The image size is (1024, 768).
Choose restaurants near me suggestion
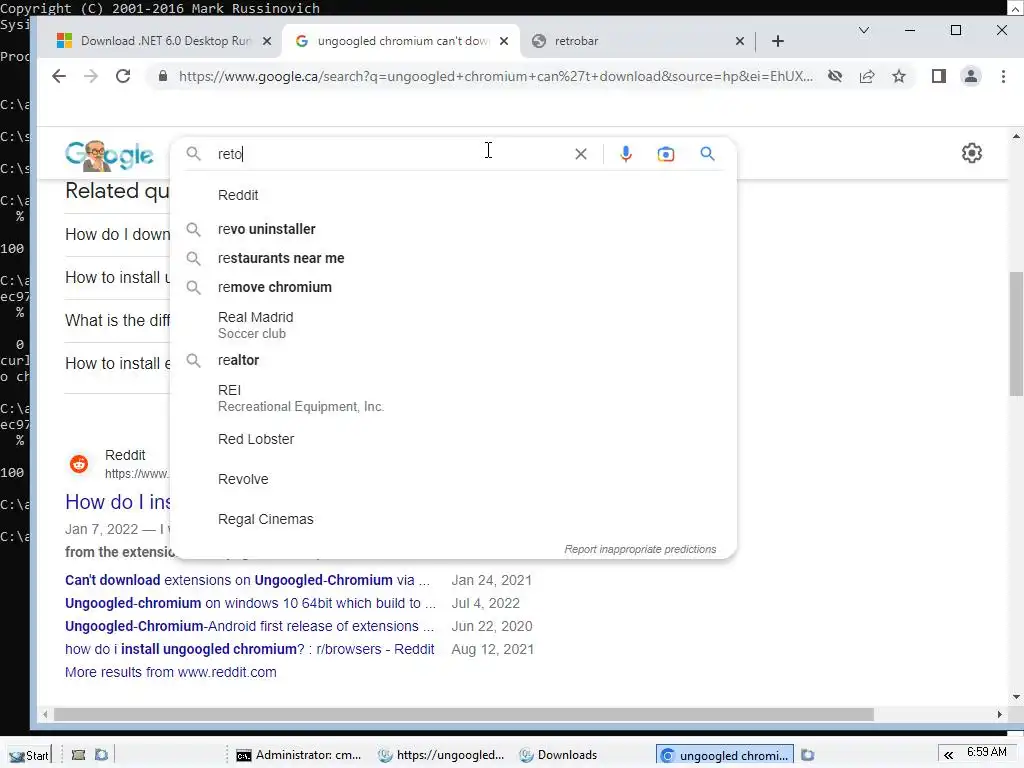click(x=454, y=258)
